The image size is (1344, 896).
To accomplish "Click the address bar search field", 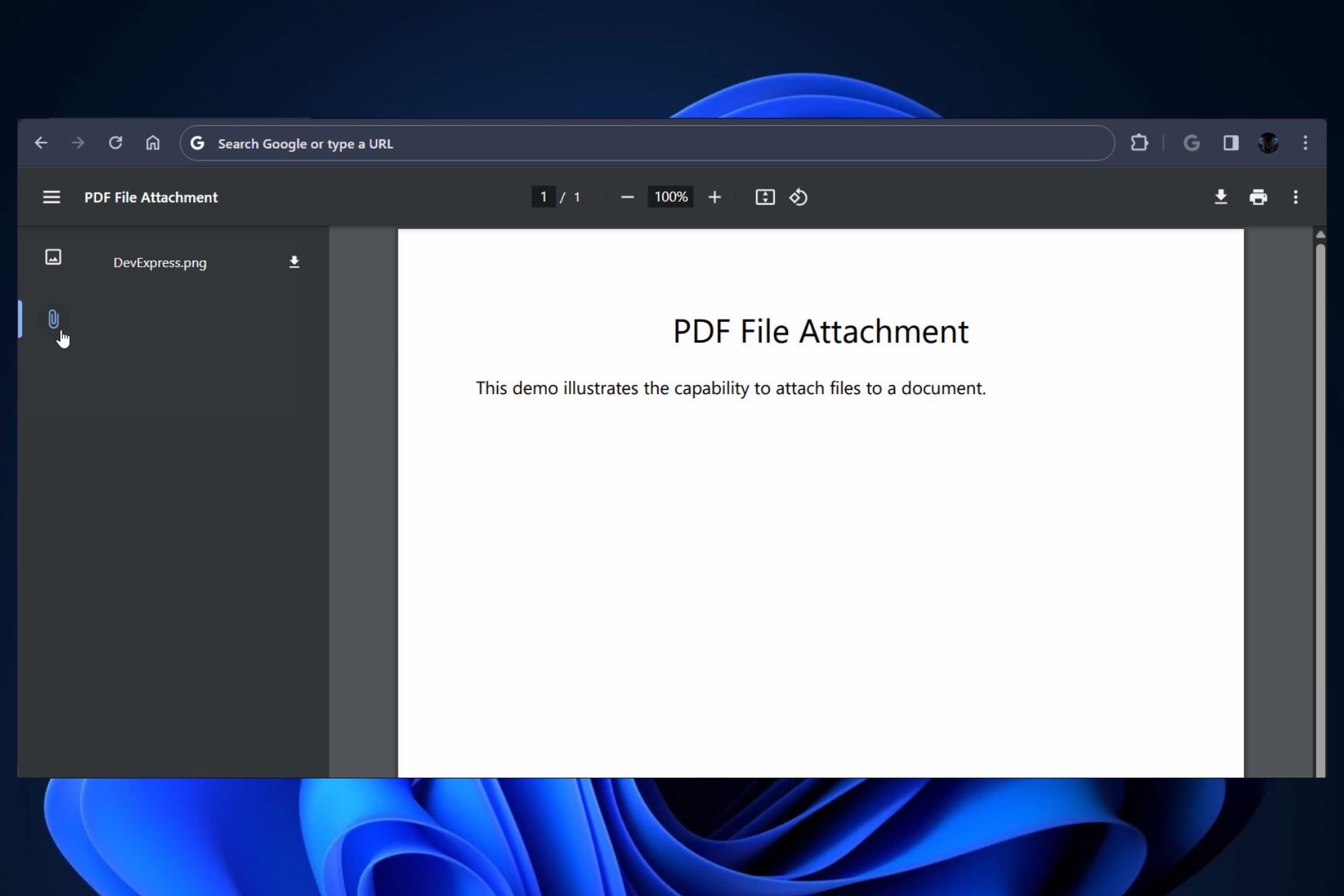I will point(647,143).
